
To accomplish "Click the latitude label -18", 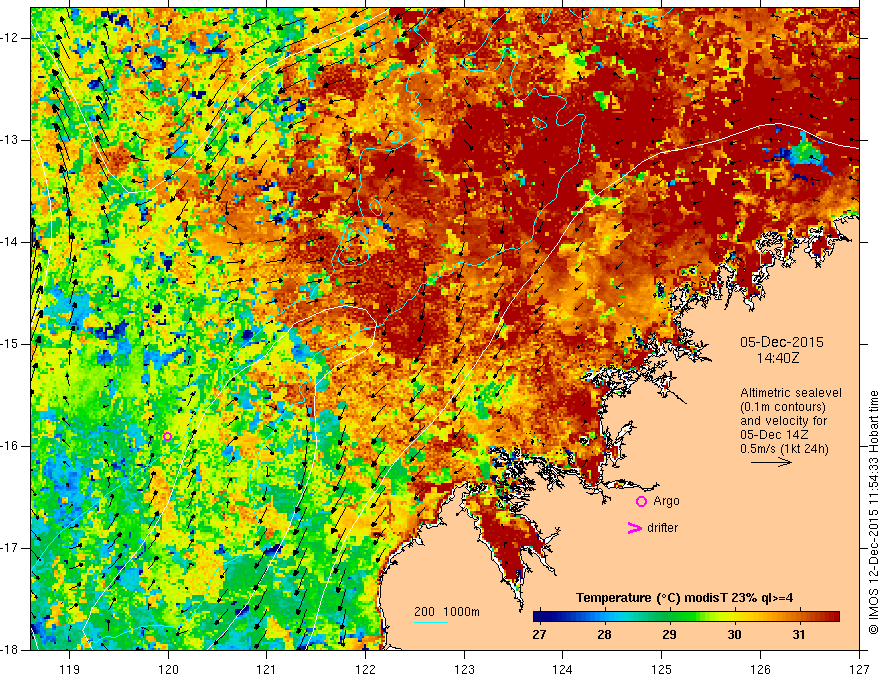I will click(x=10, y=650).
